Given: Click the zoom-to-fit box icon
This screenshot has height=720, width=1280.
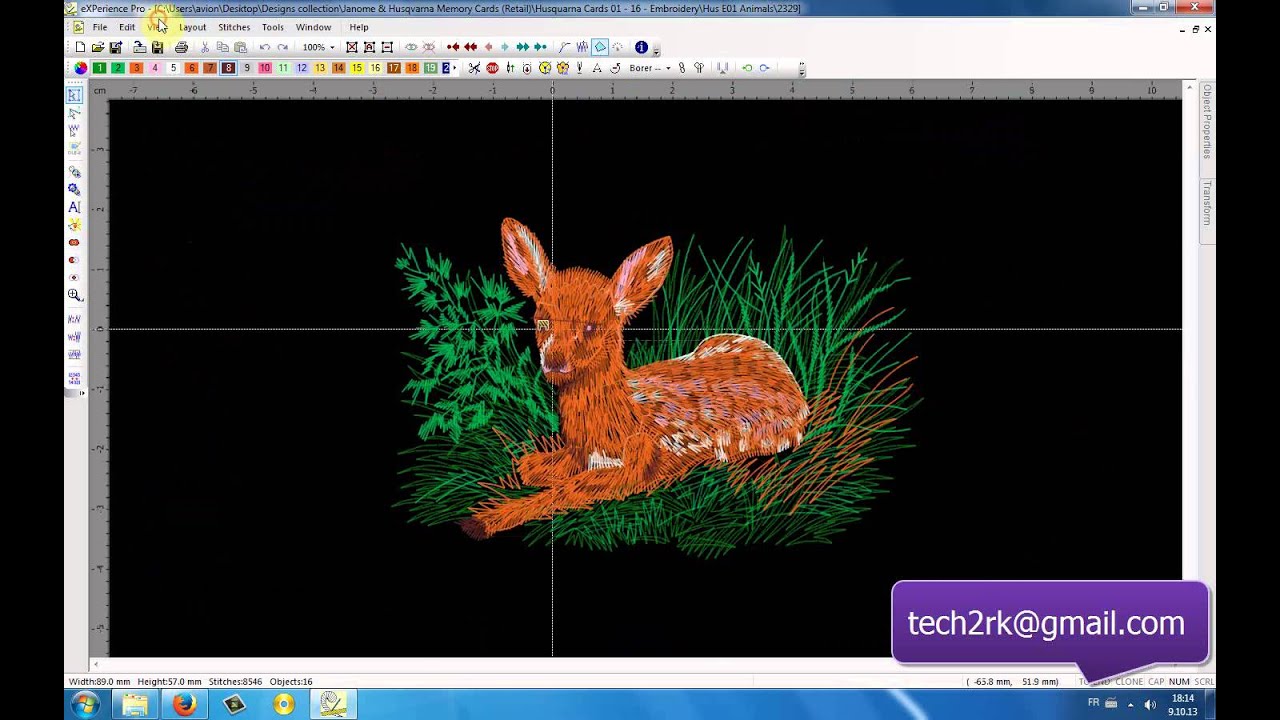Looking at the screenshot, I should [x=352, y=47].
